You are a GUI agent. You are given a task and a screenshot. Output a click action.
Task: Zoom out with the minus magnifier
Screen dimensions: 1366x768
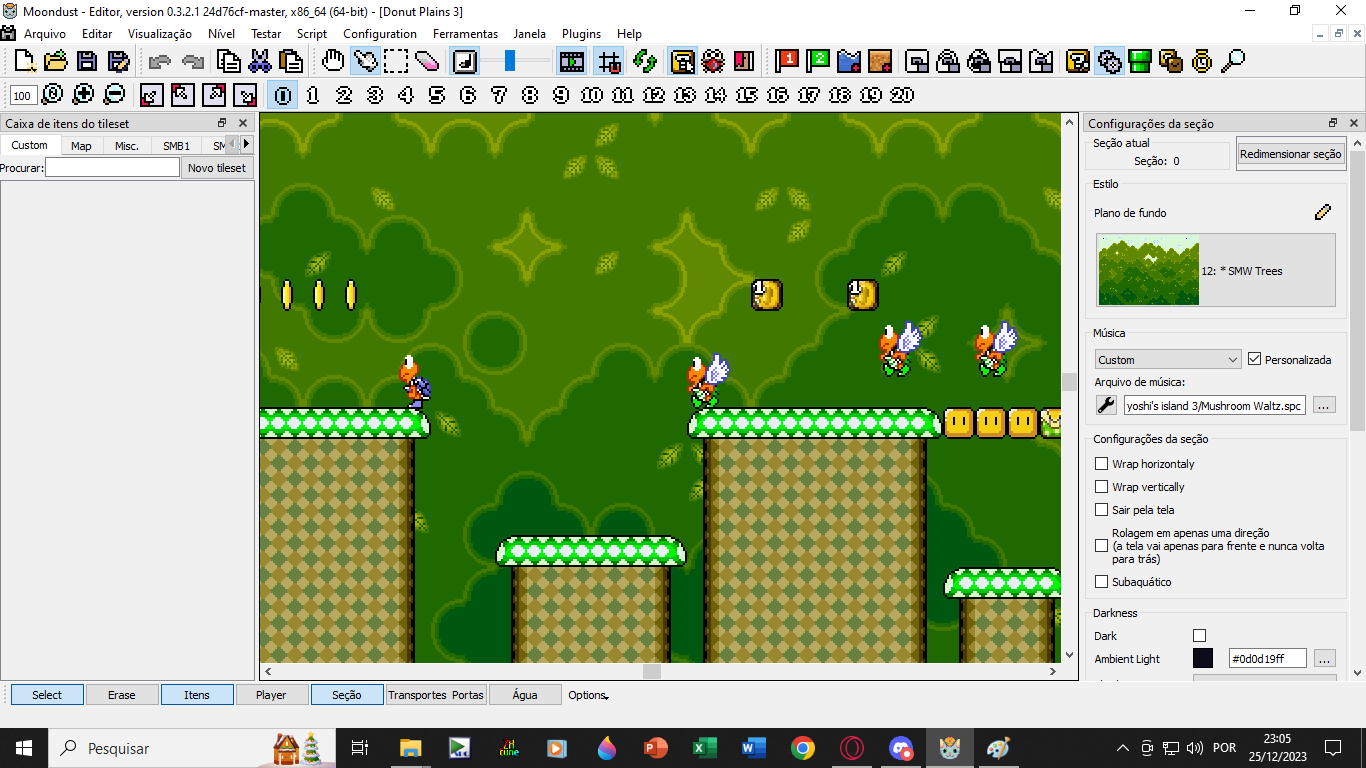pyautogui.click(x=115, y=95)
